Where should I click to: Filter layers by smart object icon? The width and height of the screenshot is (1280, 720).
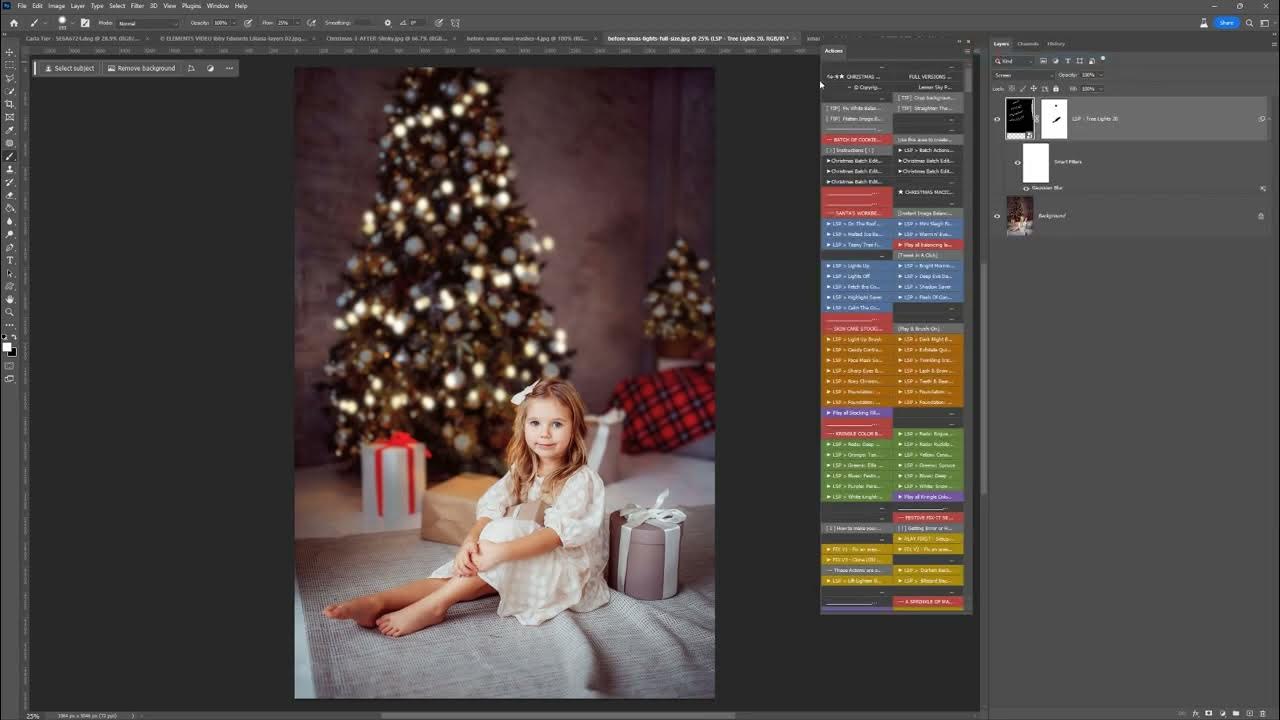[1091, 61]
